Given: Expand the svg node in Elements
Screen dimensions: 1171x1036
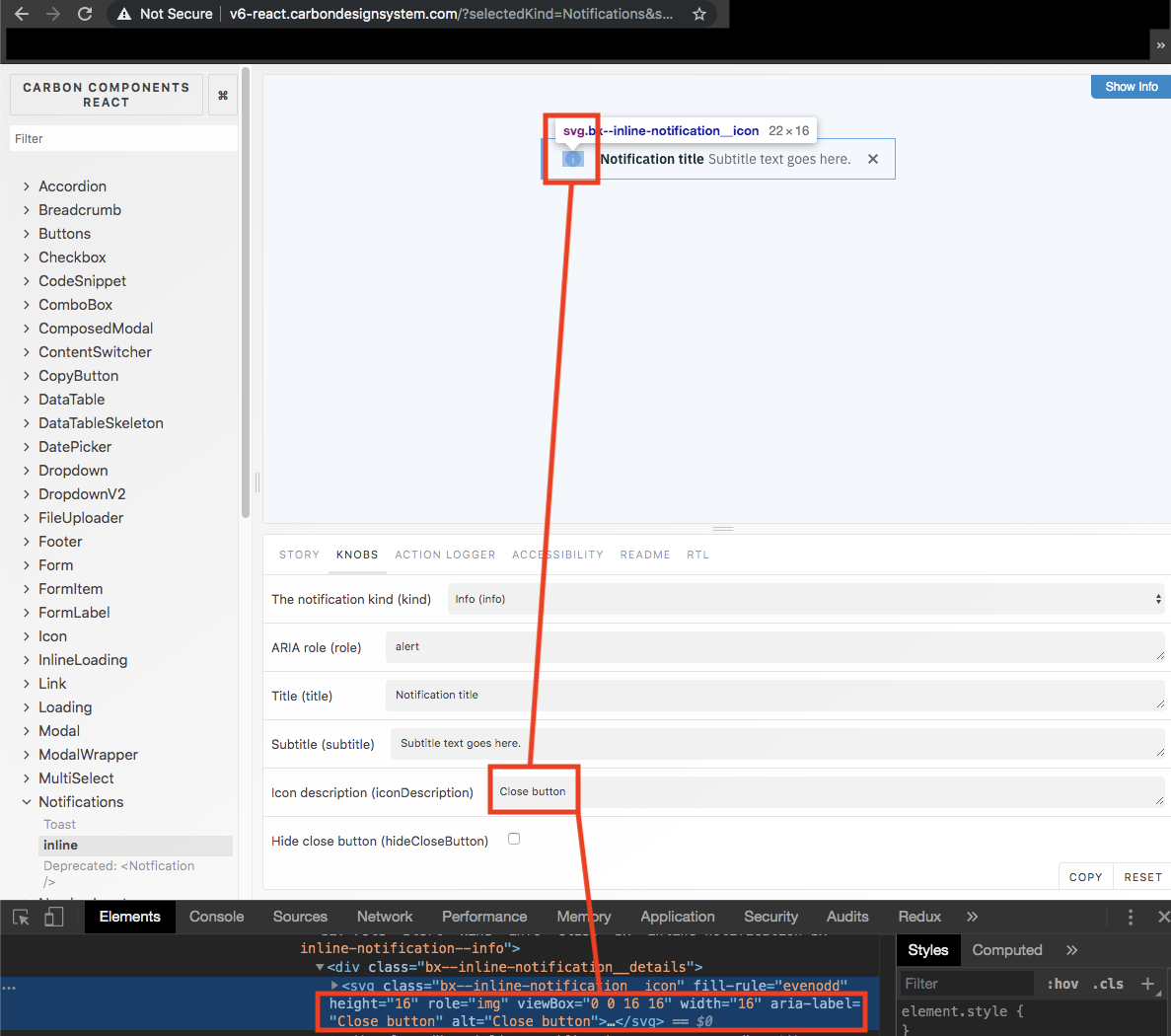Looking at the screenshot, I should [334, 986].
